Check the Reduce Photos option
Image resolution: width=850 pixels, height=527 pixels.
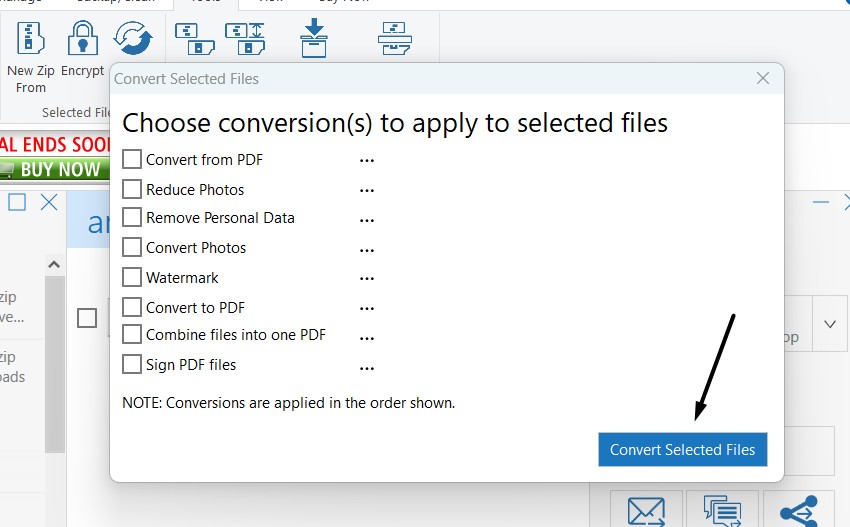click(132, 189)
